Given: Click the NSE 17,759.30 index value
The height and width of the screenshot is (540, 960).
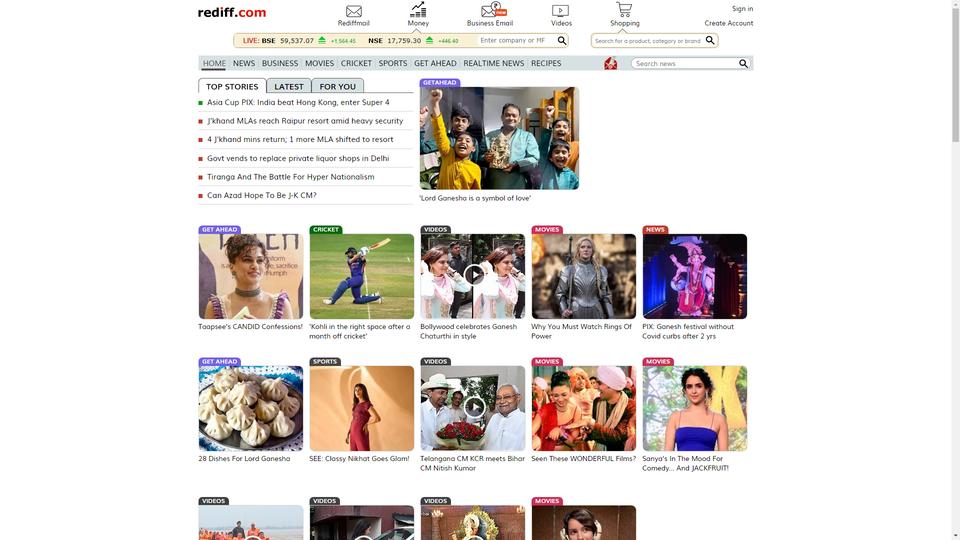Looking at the screenshot, I should click(404, 40).
